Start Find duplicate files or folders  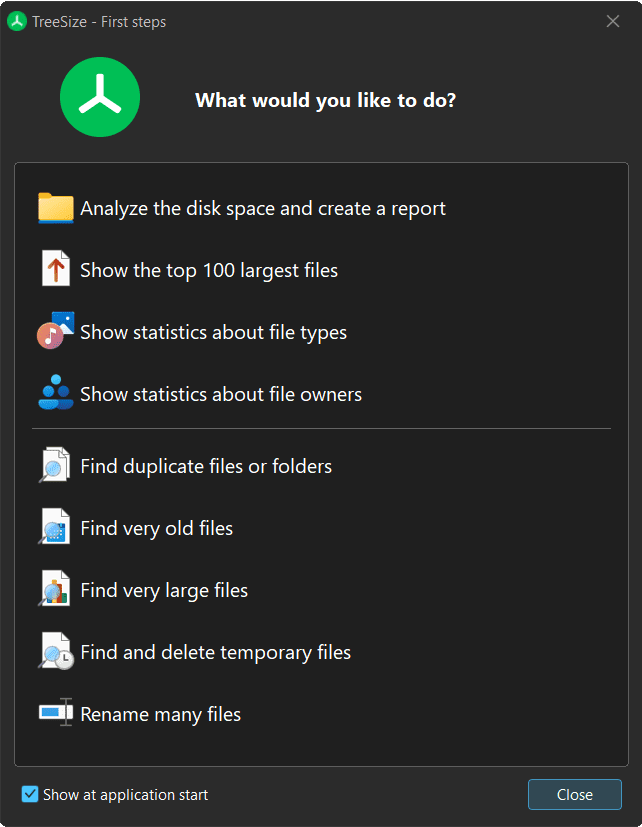(x=206, y=466)
